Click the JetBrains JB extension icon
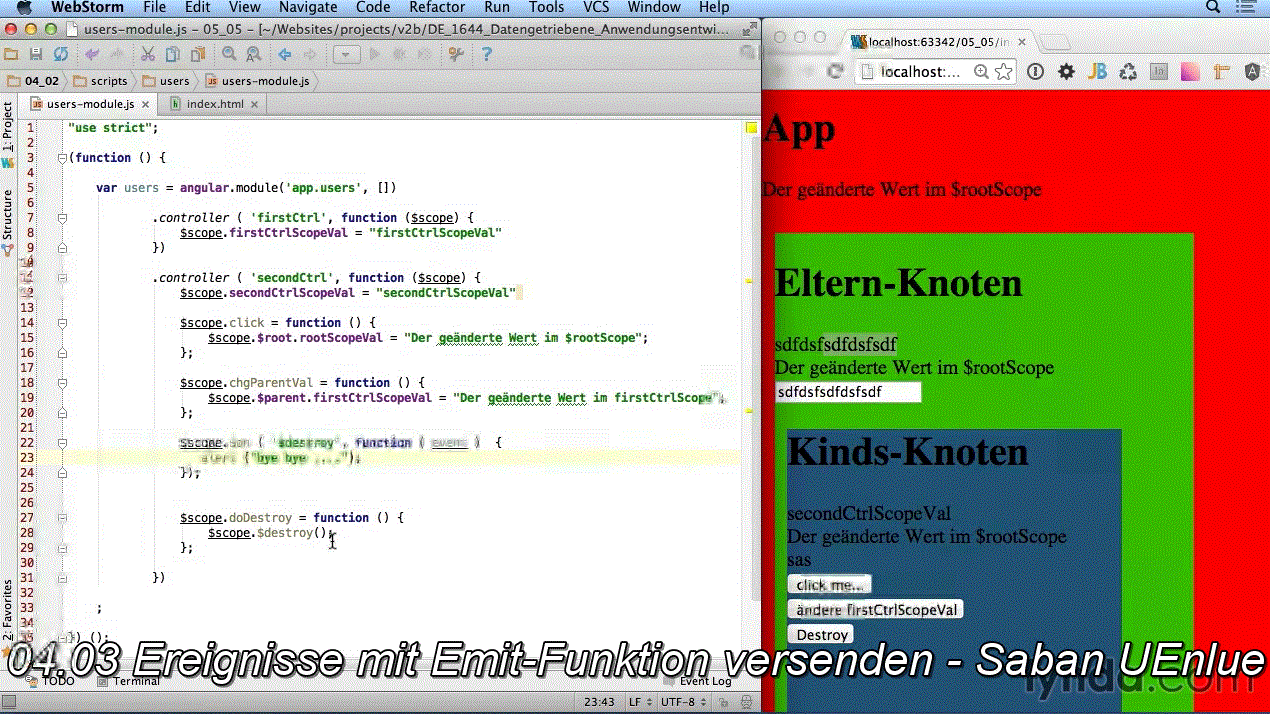 coord(1098,72)
